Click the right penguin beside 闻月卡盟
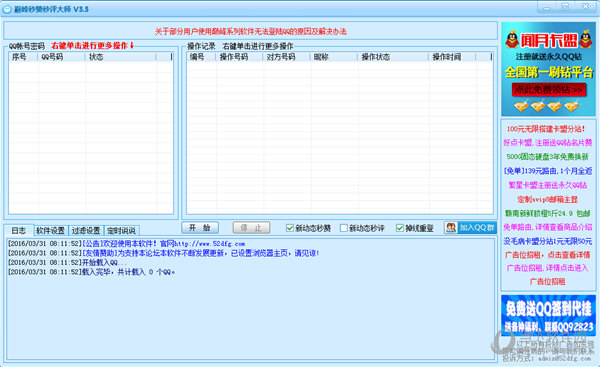 [585, 40]
